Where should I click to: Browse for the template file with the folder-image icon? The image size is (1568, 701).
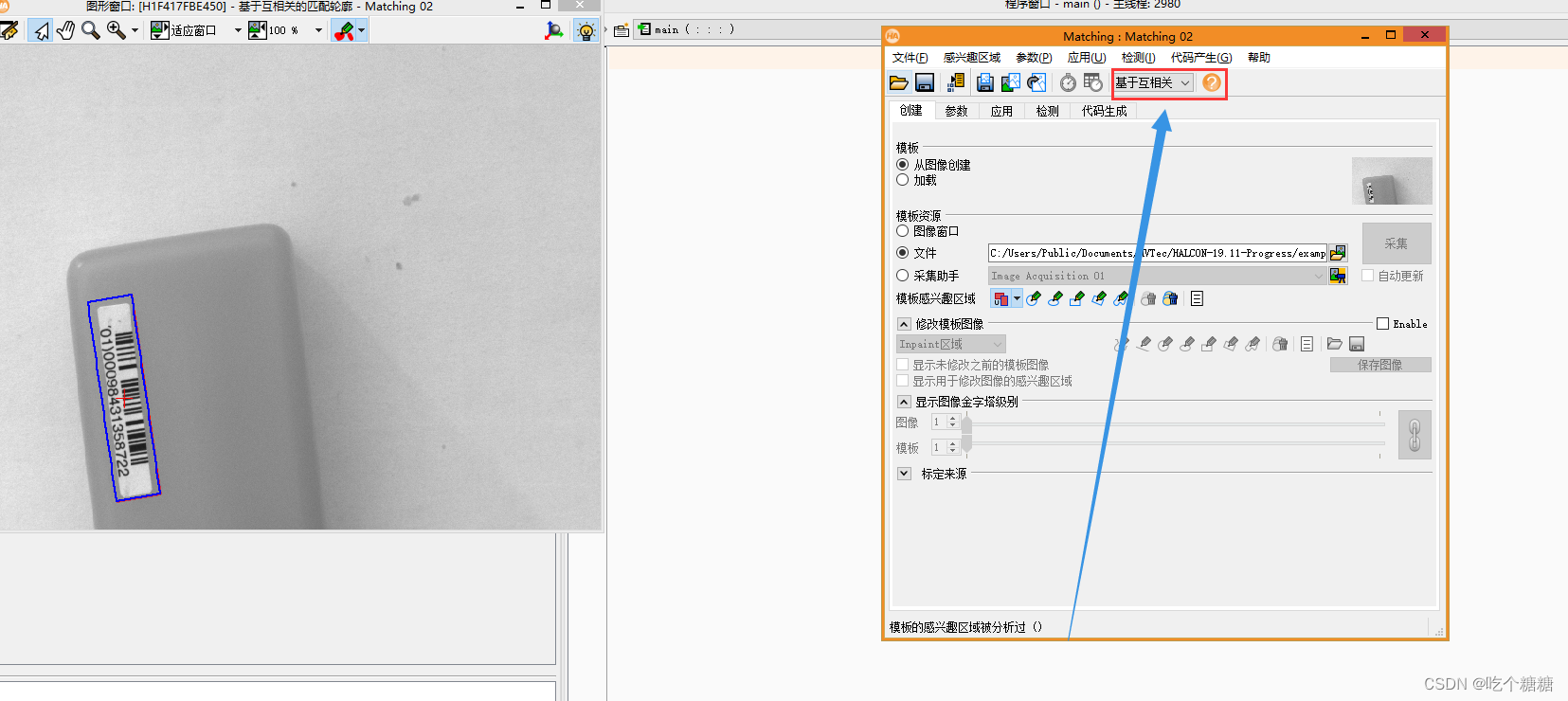1338,253
